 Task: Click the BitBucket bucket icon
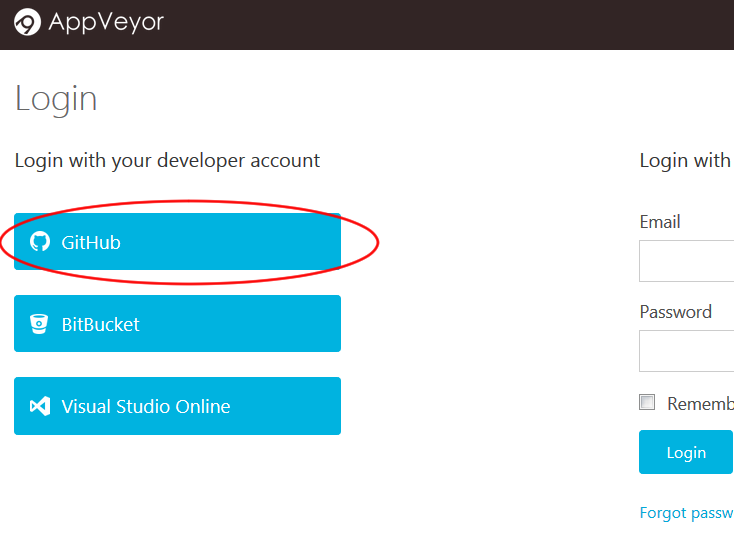click(x=40, y=324)
